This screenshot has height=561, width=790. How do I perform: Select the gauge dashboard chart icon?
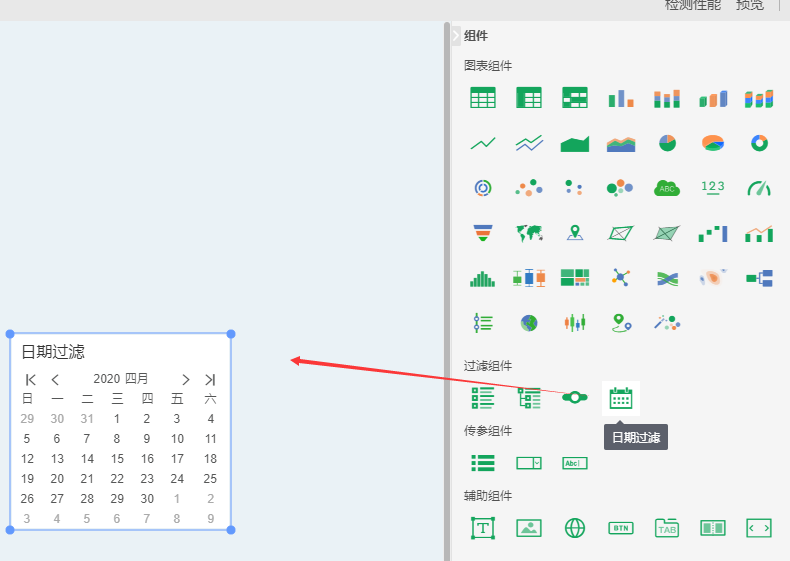[759, 188]
